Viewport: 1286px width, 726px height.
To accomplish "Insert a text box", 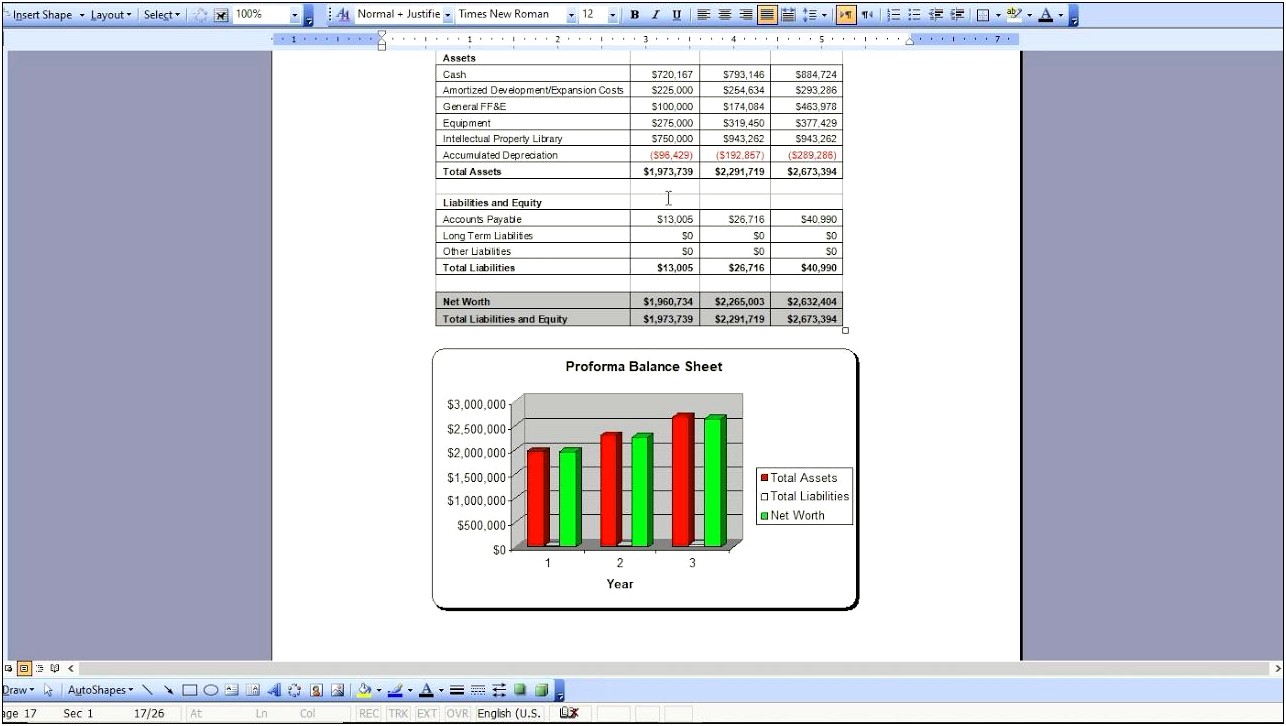I will pyautogui.click(x=232, y=690).
